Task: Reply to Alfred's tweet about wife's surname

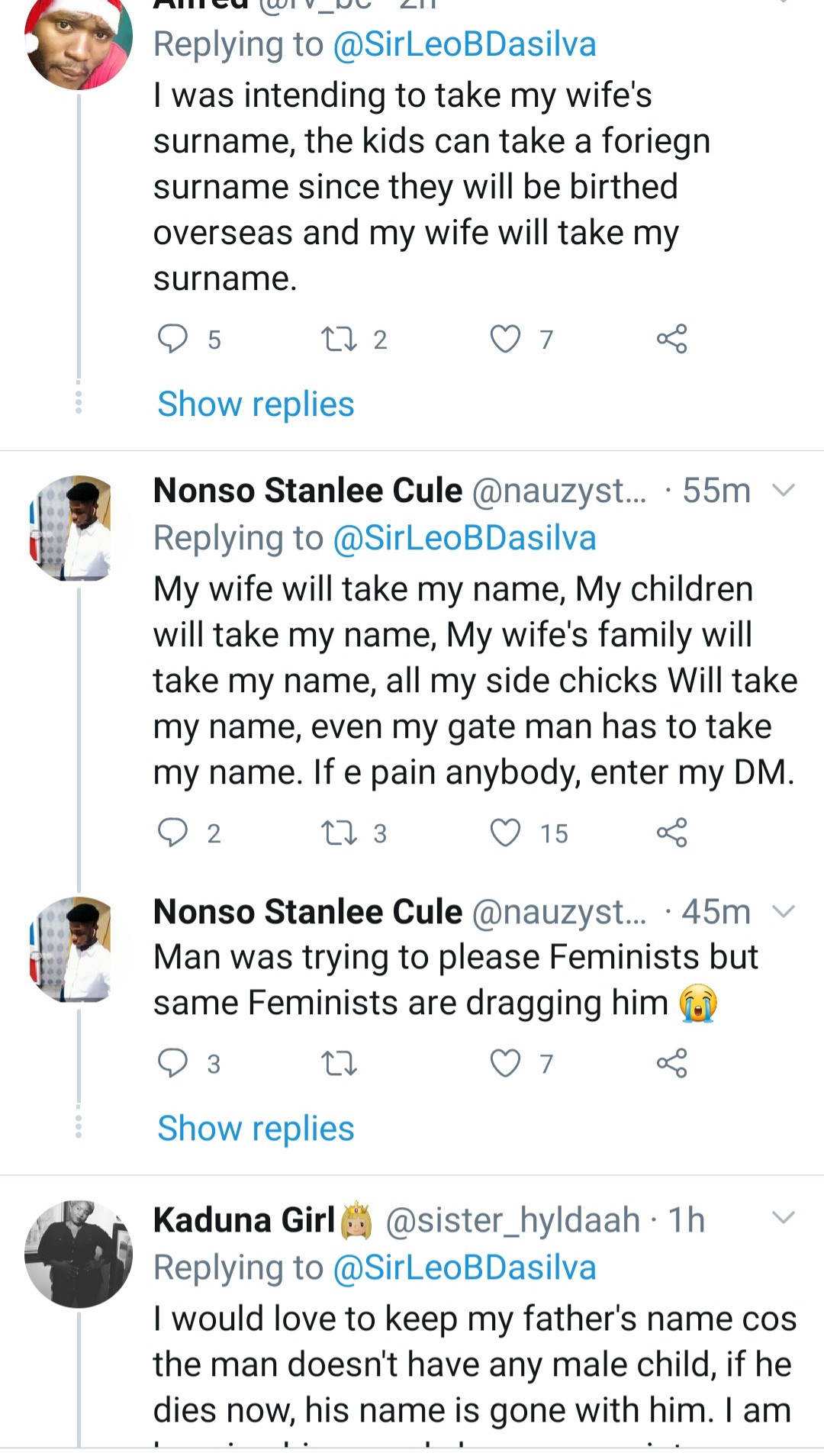Action: coord(172,338)
